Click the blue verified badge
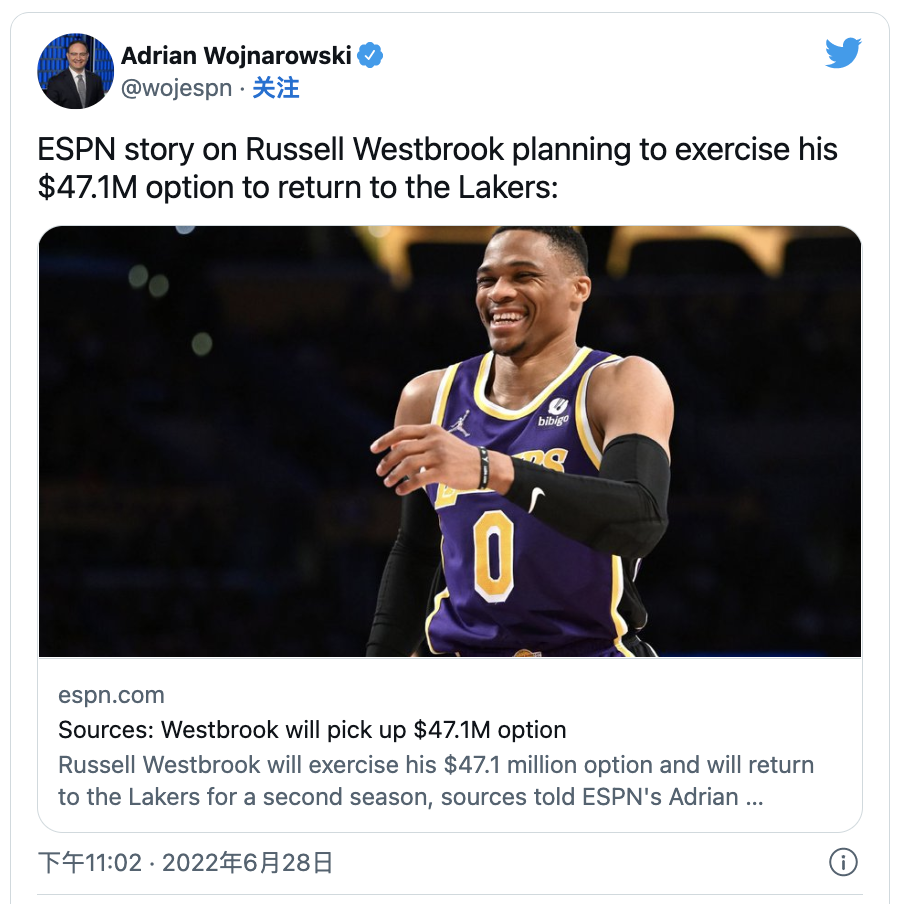Image resolution: width=902 pixels, height=904 pixels. [370, 56]
